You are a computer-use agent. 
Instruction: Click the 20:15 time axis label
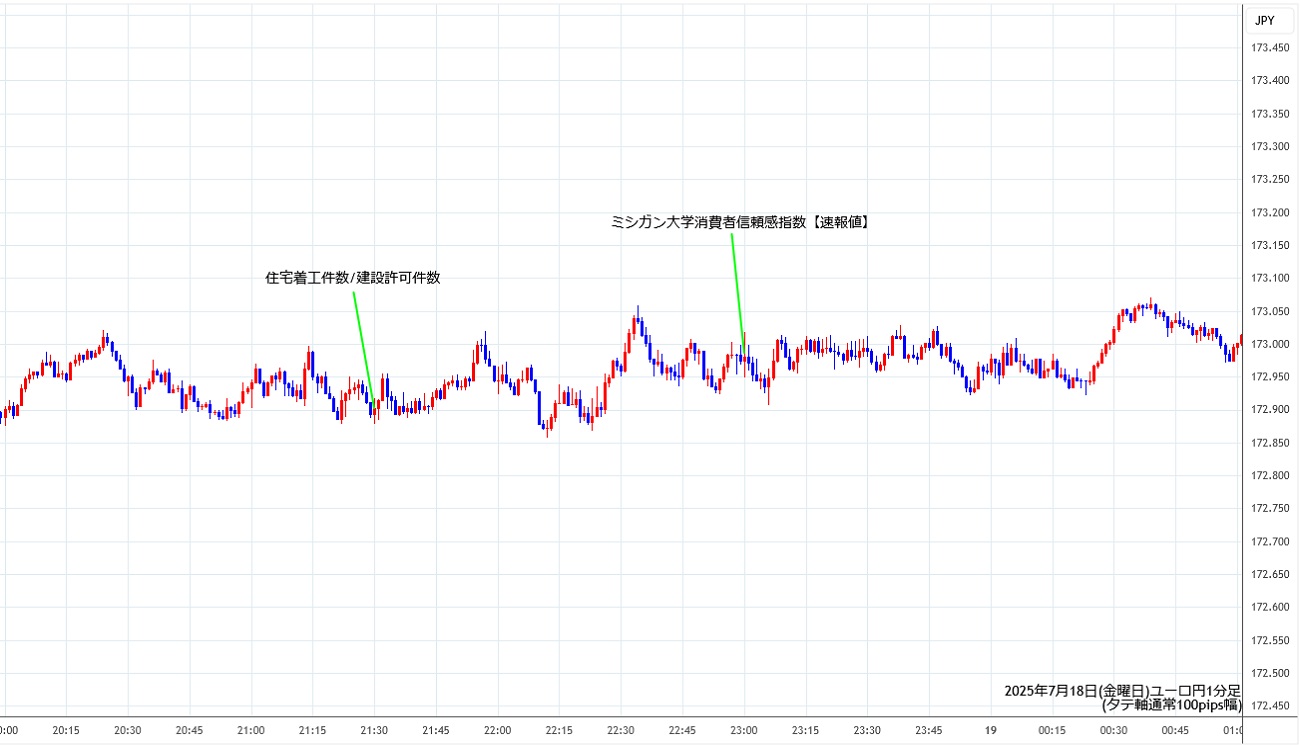point(66,731)
